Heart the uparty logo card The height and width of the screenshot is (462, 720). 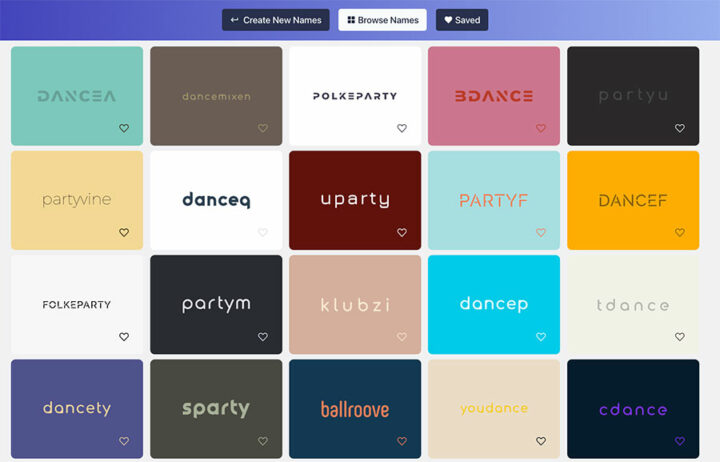click(x=402, y=232)
